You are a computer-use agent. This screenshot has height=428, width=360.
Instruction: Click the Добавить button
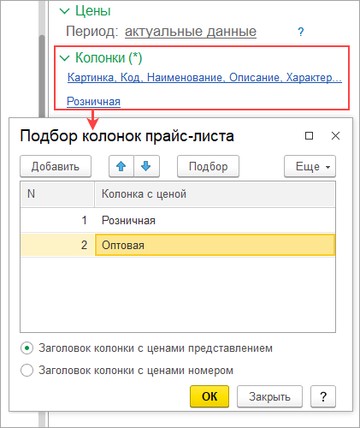56,166
